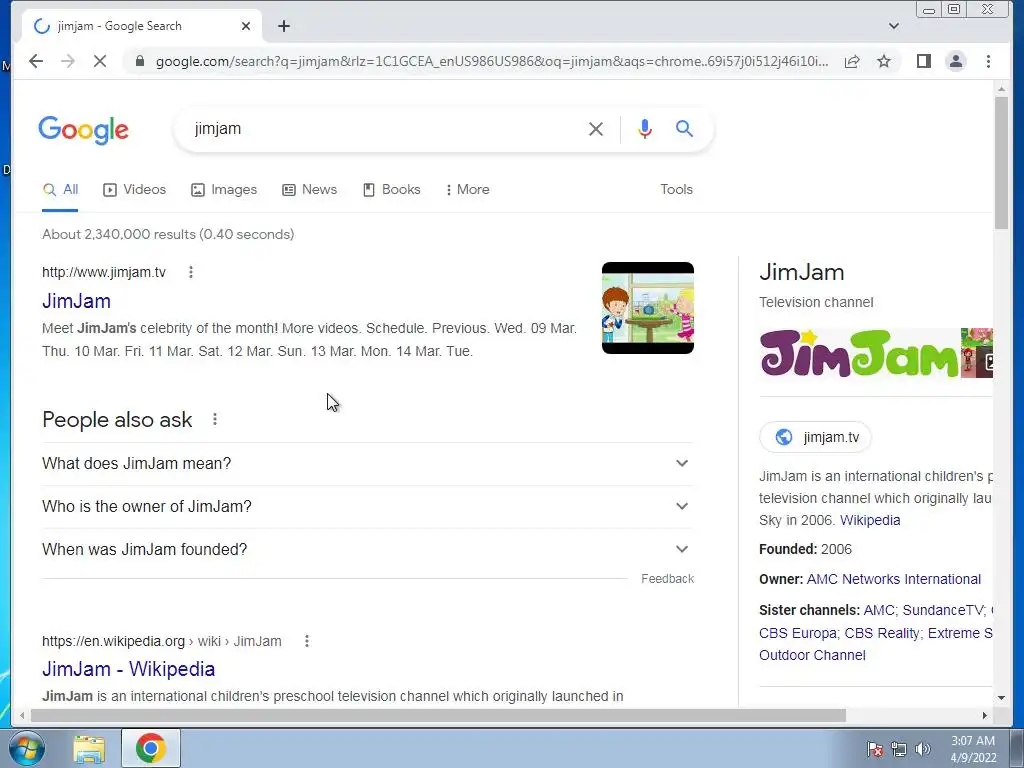Expand Who is the owner of JimJam
This screenshot has width=1024, height=768.
tap(367, 507)
